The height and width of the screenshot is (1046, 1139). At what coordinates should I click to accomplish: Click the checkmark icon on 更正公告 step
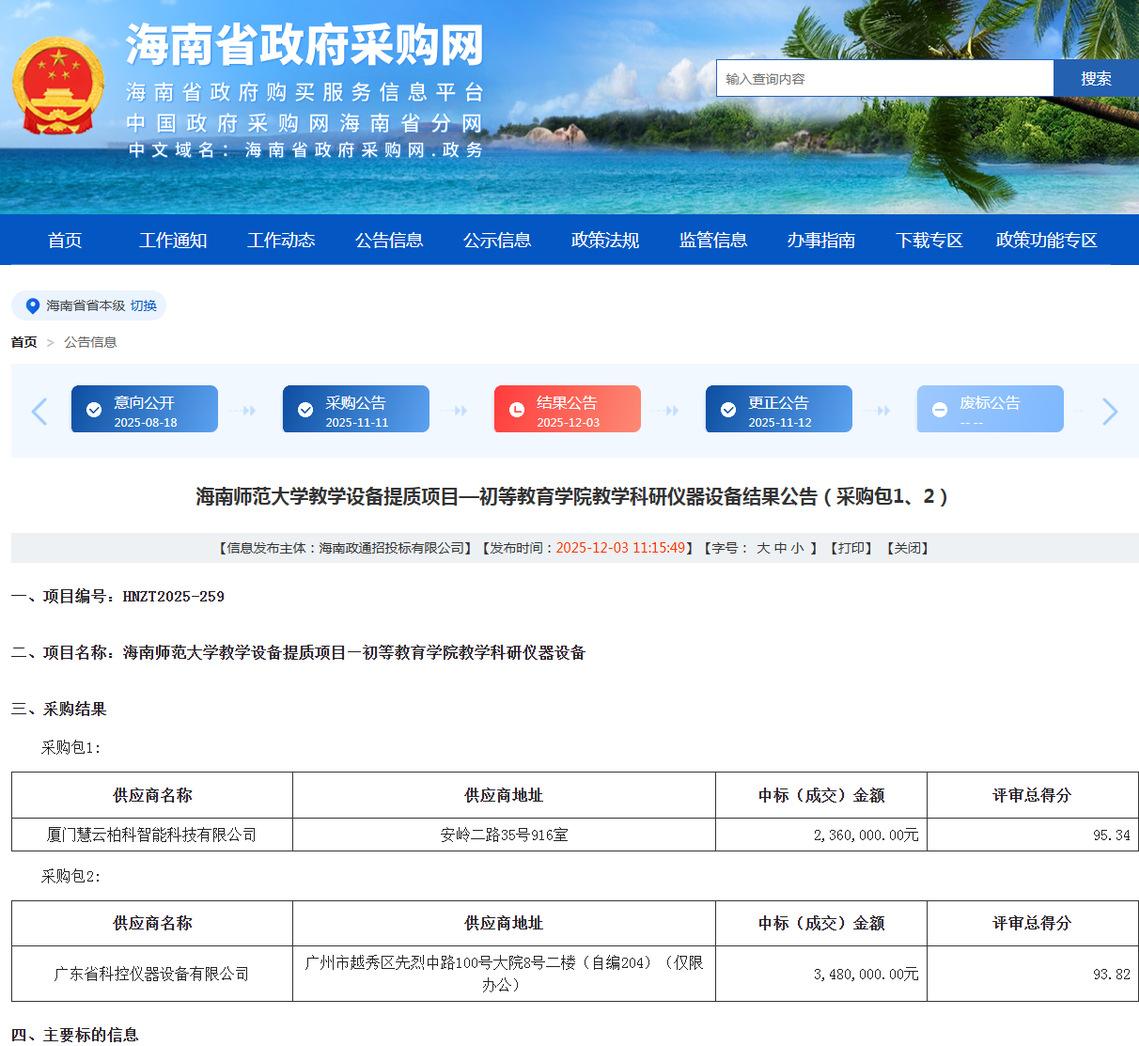tap(728, 410)
